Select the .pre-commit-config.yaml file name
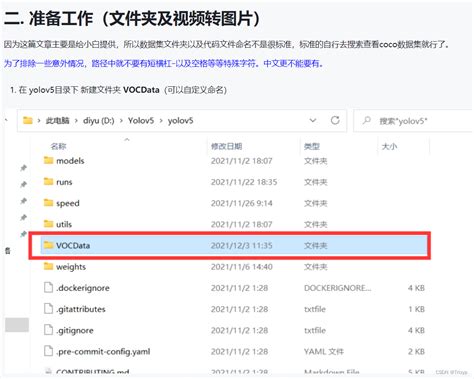 point(103,352)
